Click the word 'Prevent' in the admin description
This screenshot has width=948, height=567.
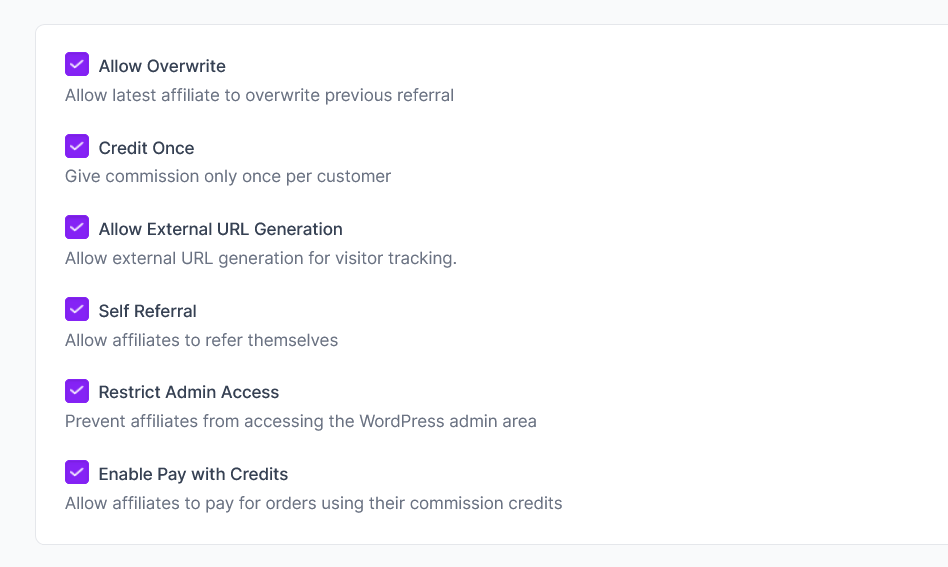tap(95, 421)
